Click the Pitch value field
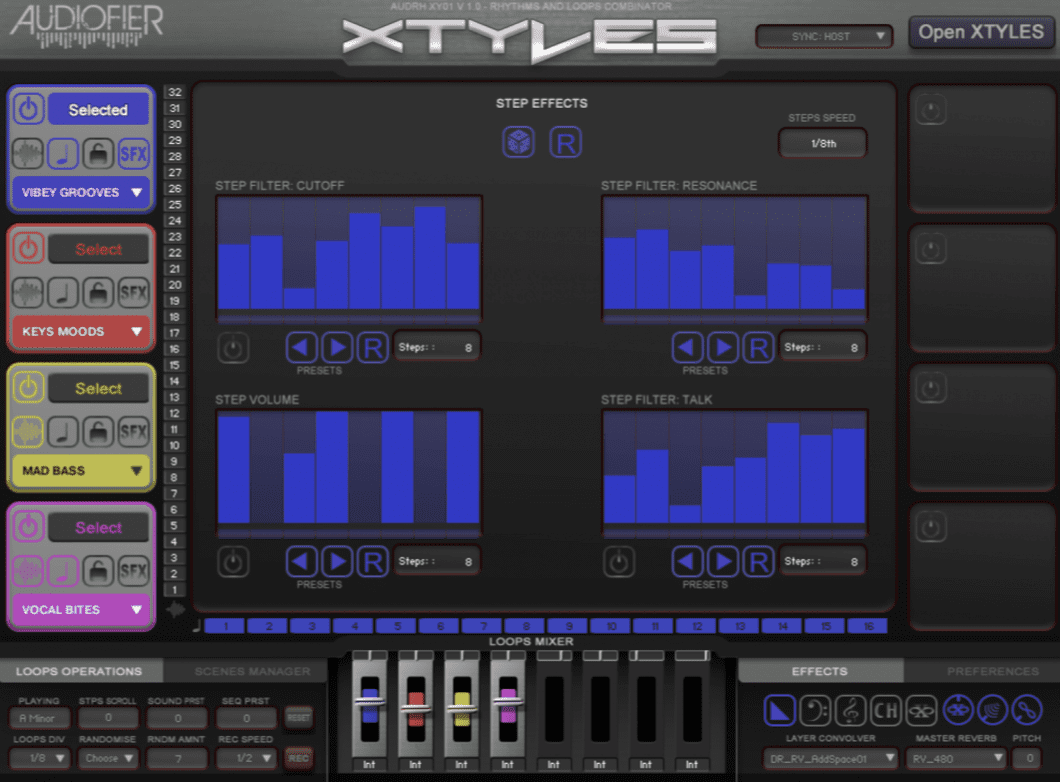The image size is (1060, 782). tap(1029, 759)
